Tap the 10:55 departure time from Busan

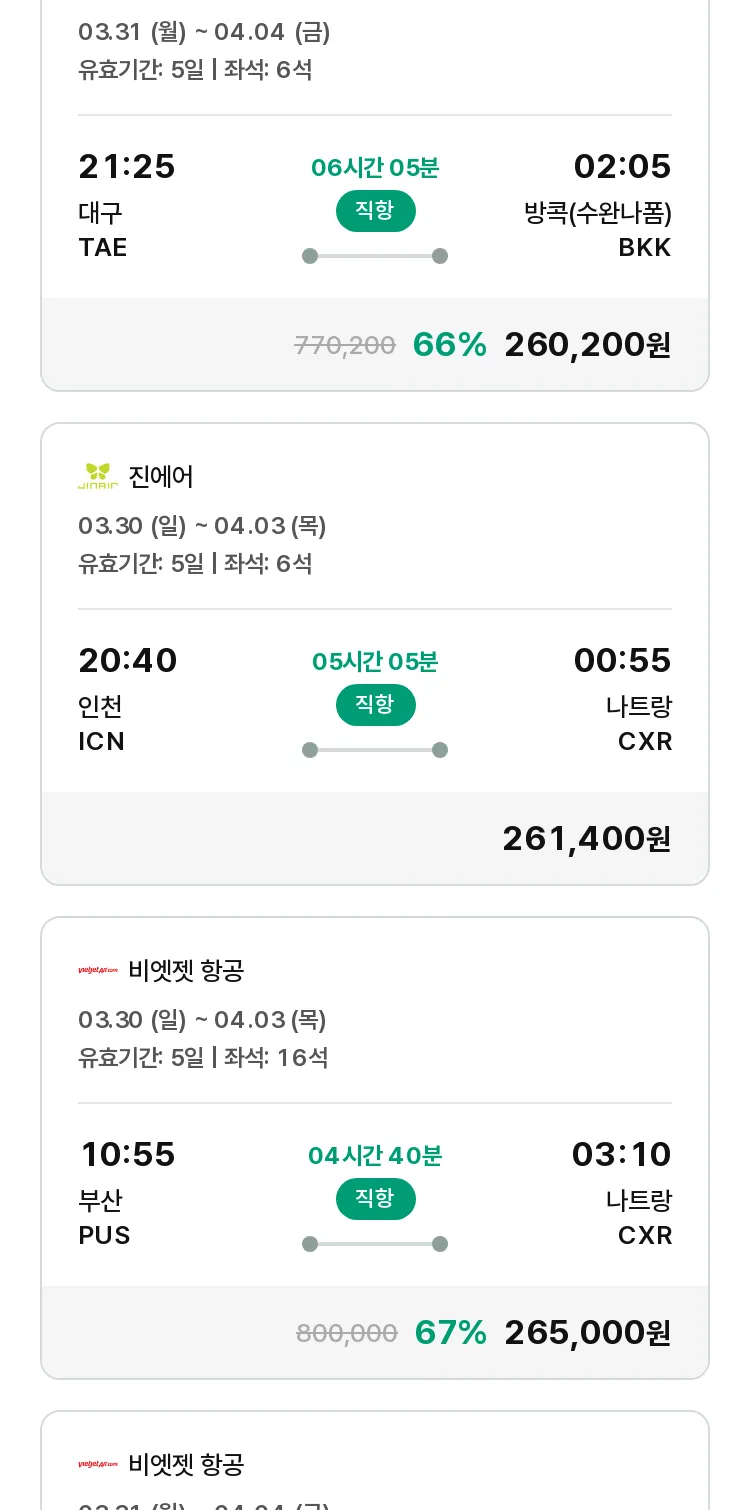coord(127,1155)
